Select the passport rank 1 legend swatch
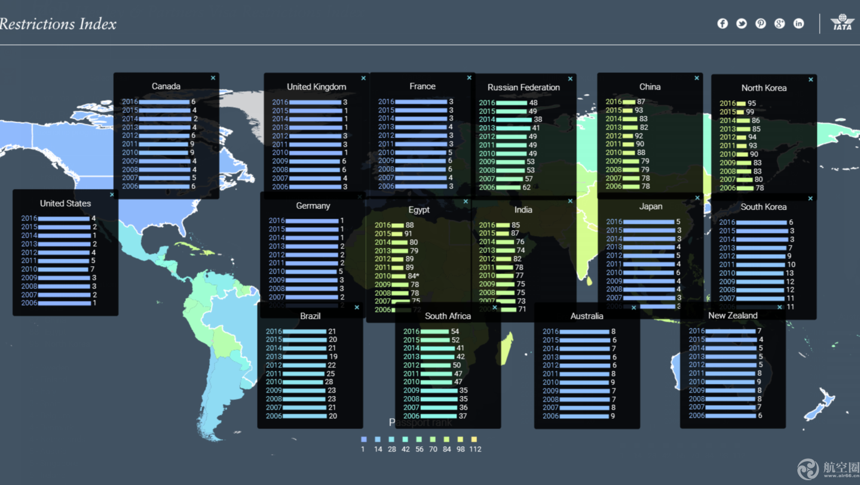 (363, 439)
